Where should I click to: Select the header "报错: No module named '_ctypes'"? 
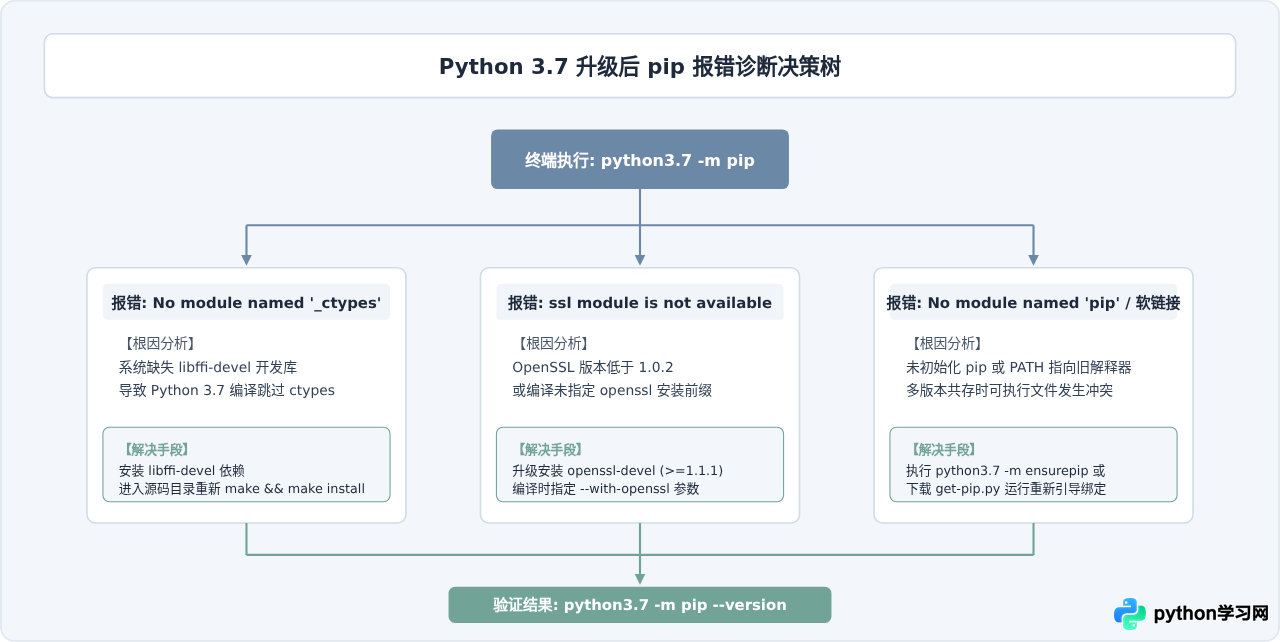(x=246, y=303)
